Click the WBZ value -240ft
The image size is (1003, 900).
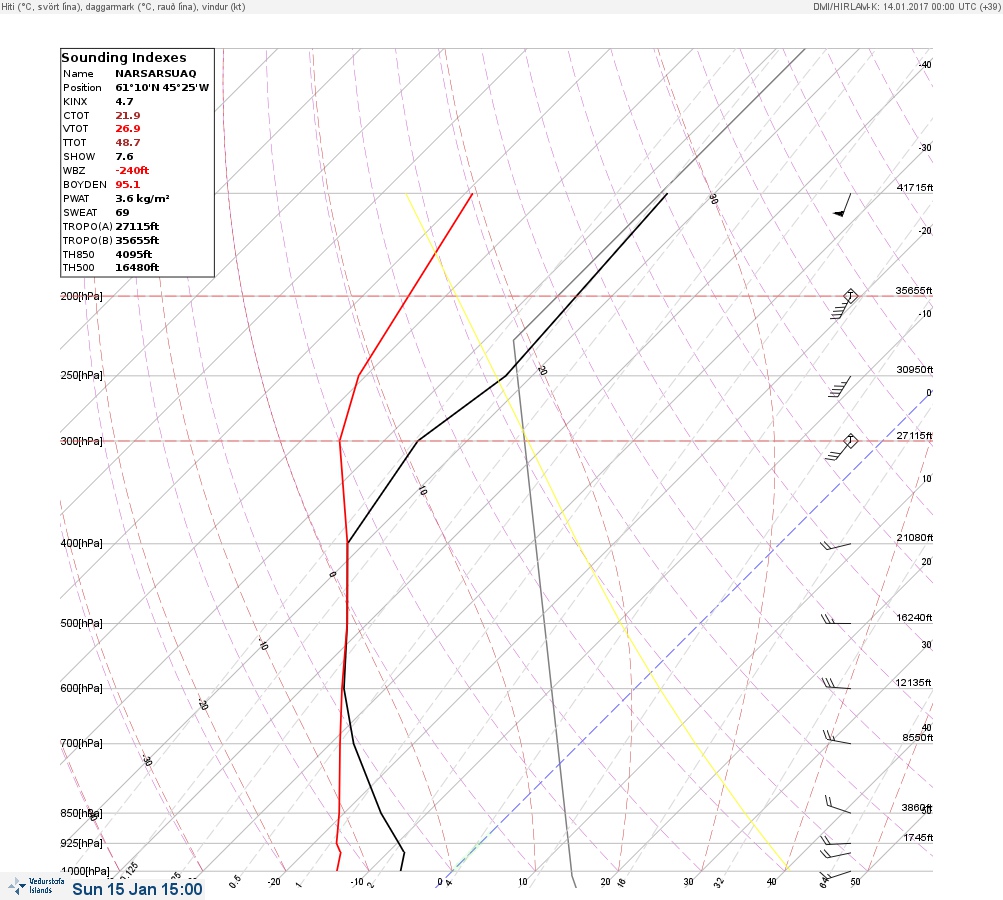coord(132,171)
